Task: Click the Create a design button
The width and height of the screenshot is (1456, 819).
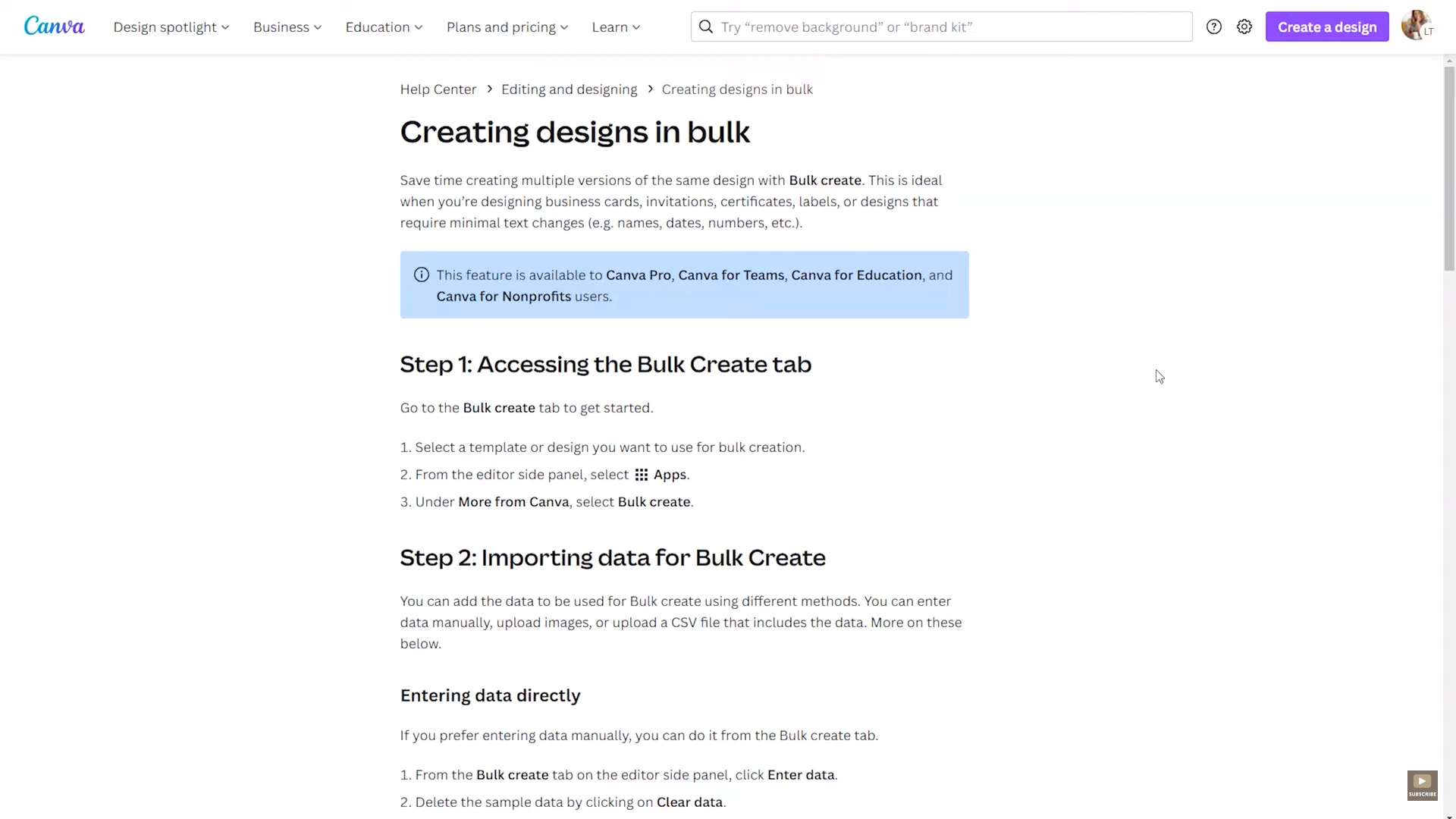Action: pos(1326,27)
